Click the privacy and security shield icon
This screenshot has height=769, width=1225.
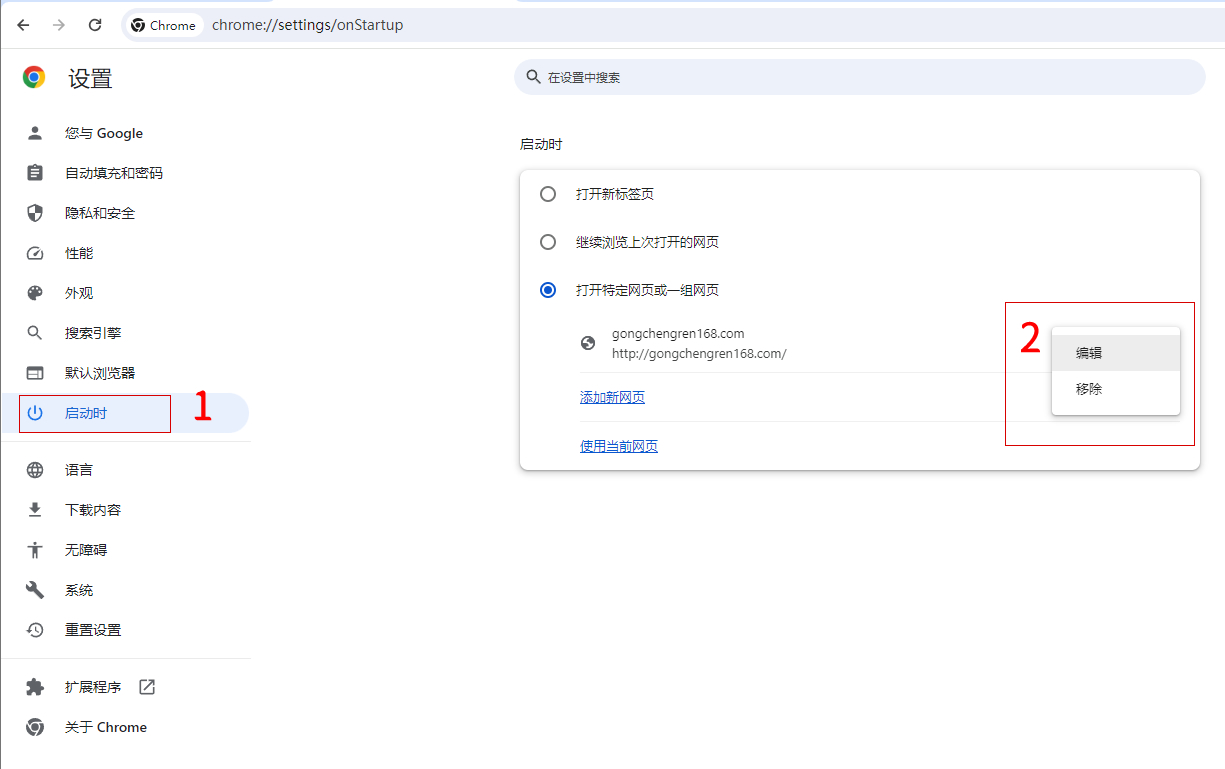point(35,213)
